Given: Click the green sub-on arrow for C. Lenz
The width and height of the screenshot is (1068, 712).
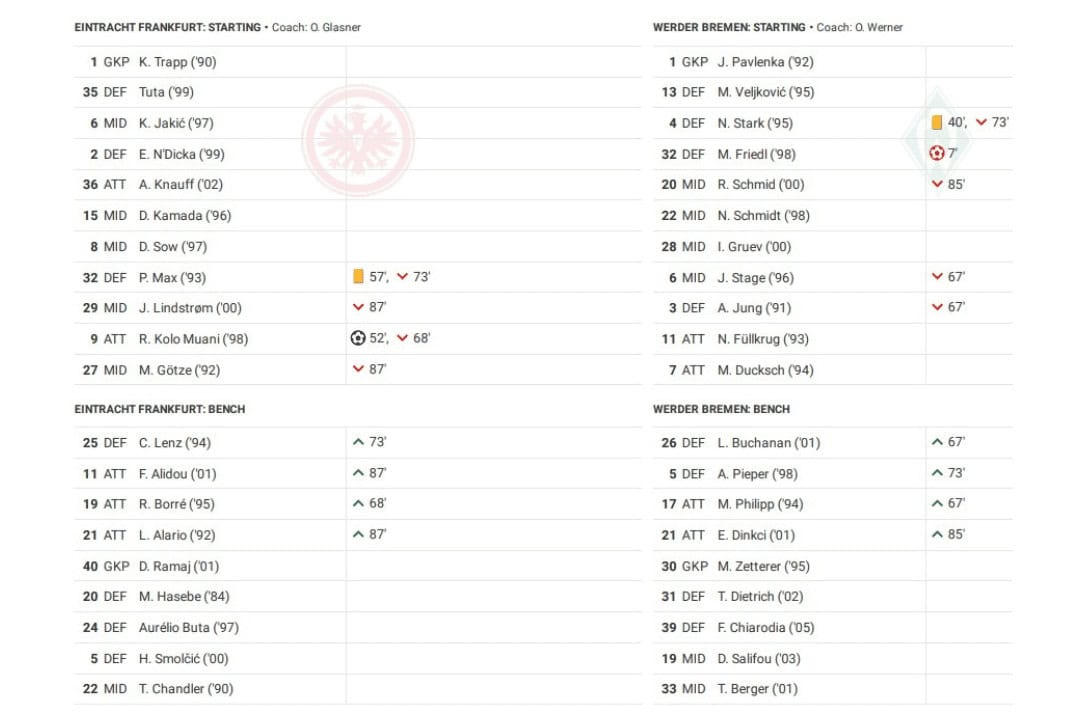Looking at the screenshot, I should click(358, 442).
